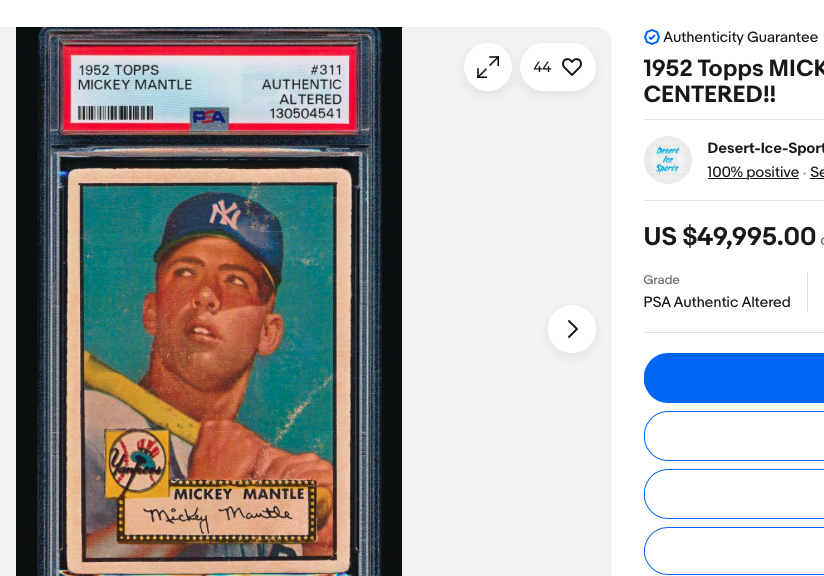Click the first outlined button below blue button
The height and width of the screenshot is (576, 824).
click(x=734, y=436)
